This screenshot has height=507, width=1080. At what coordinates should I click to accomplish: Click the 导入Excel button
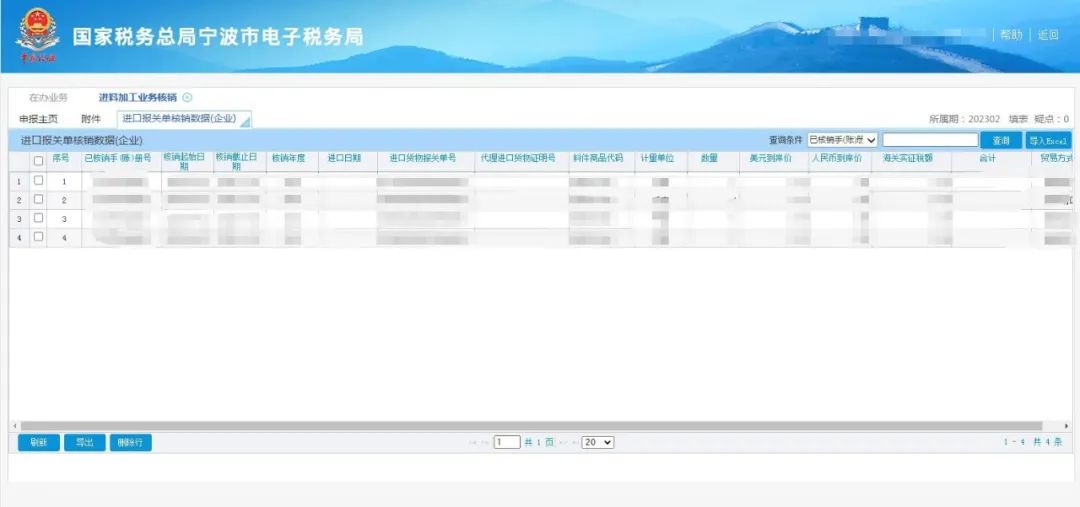1048,140
